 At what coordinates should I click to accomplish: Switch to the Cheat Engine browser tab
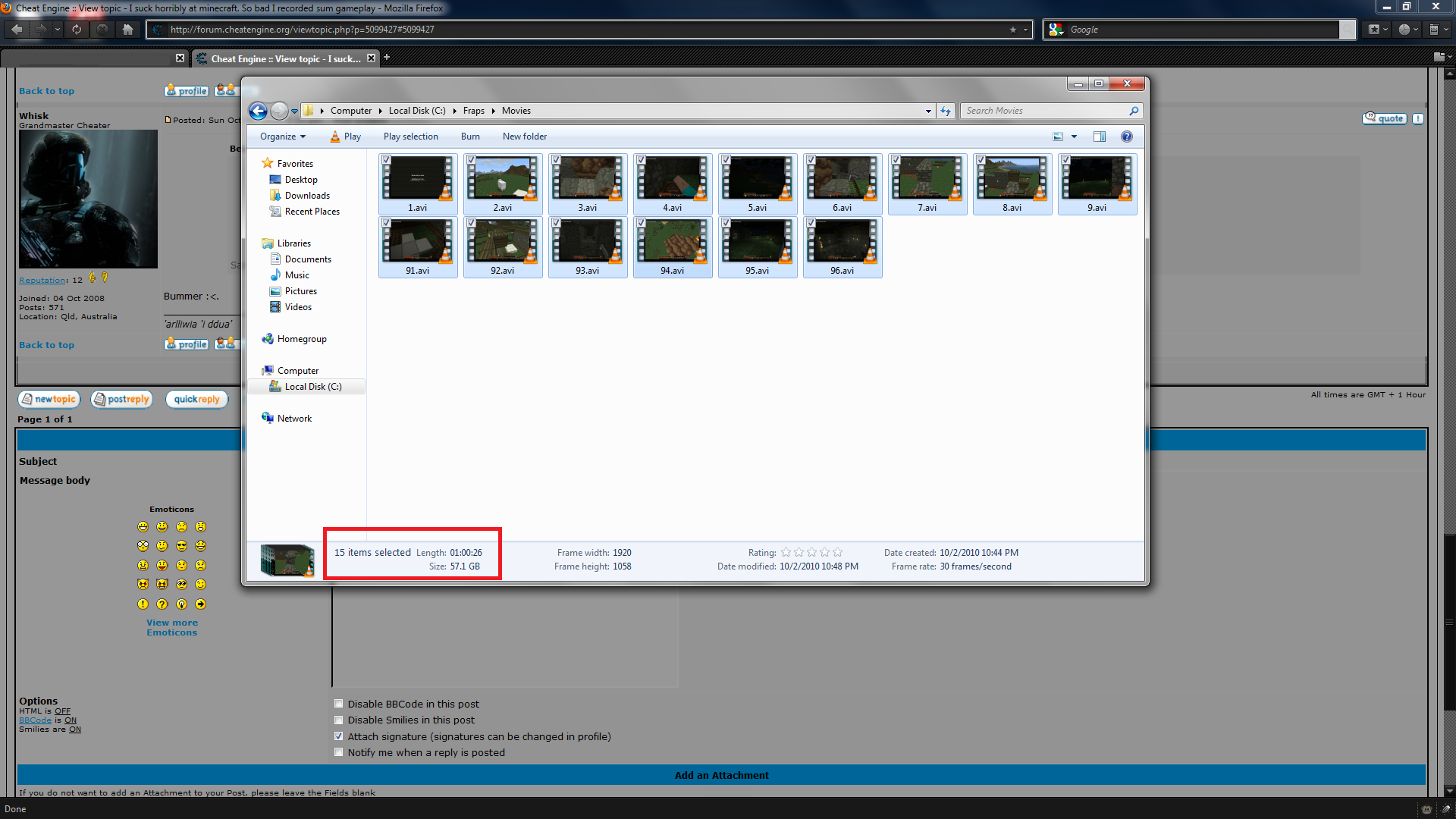[281, 58]
